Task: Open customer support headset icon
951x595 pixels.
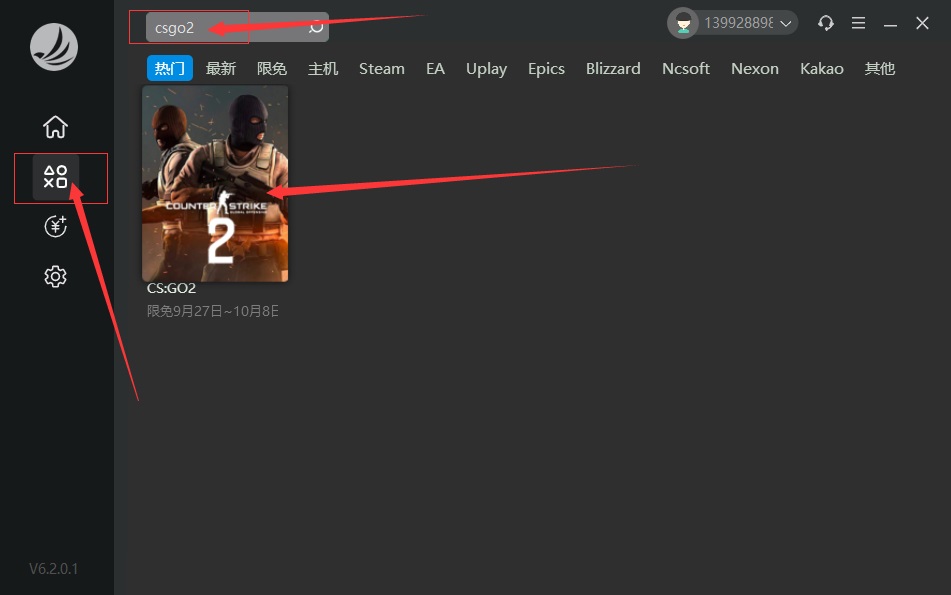Action: click(825, 23)
